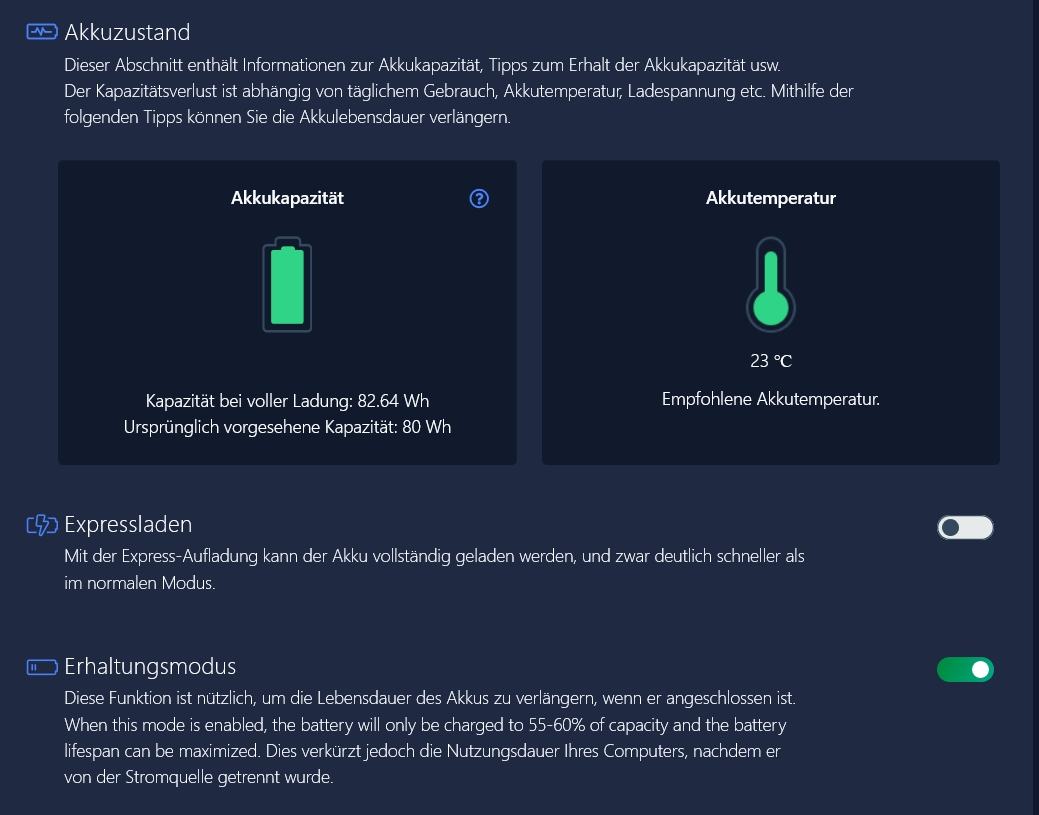Click the 23 °C temperature reading
This screenshot has height=815, width=1039.
pyautogui.click(x=771, y=361)
